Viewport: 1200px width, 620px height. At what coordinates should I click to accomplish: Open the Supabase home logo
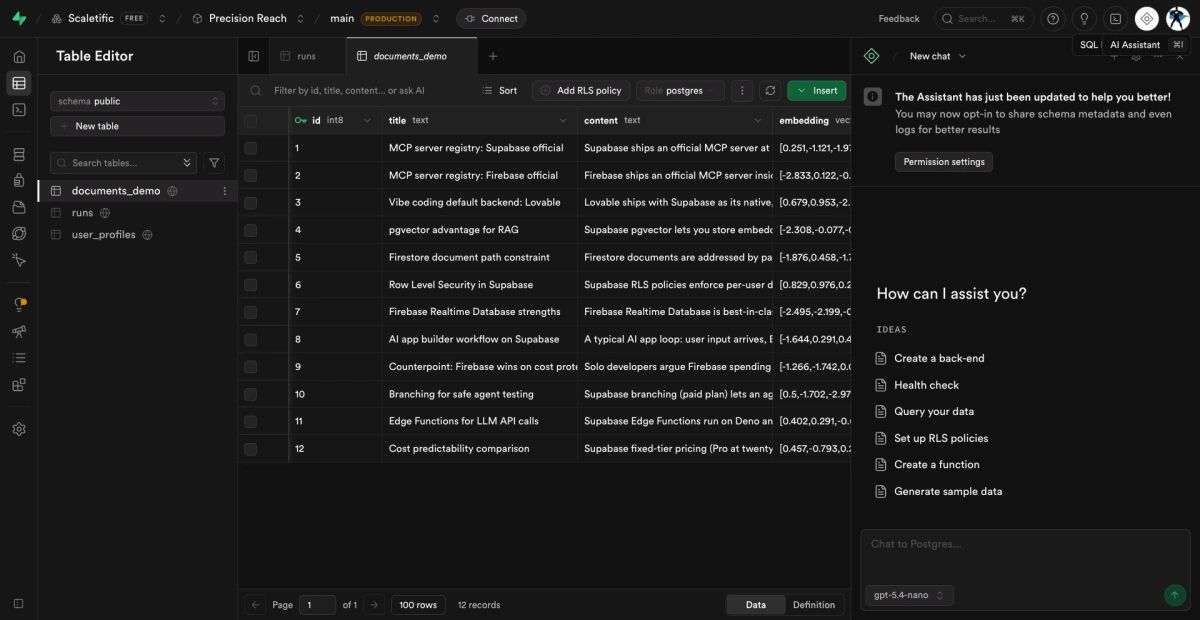pyautogui.click(x=18, y=18)
